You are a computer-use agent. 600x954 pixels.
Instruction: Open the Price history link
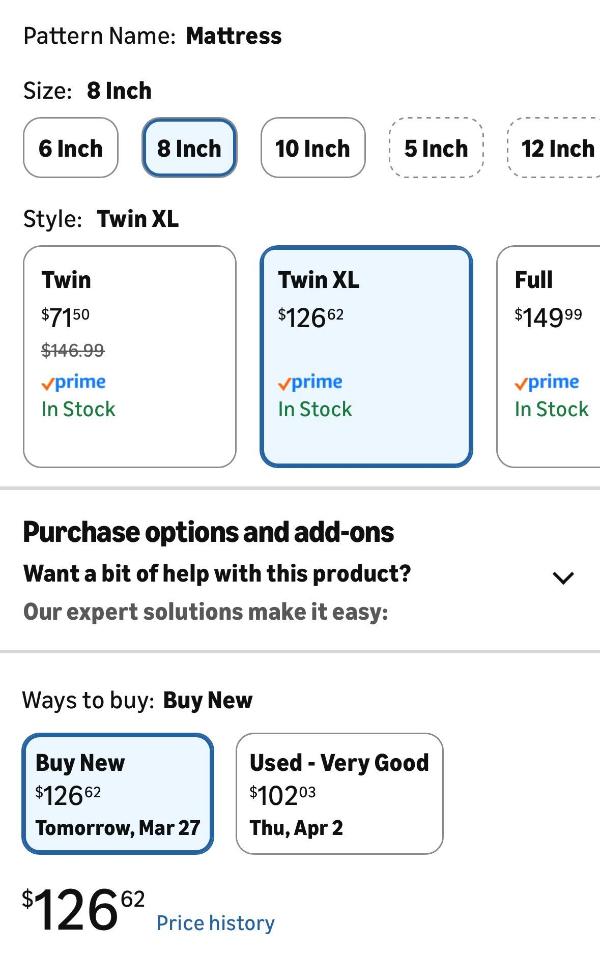[215, 923]
